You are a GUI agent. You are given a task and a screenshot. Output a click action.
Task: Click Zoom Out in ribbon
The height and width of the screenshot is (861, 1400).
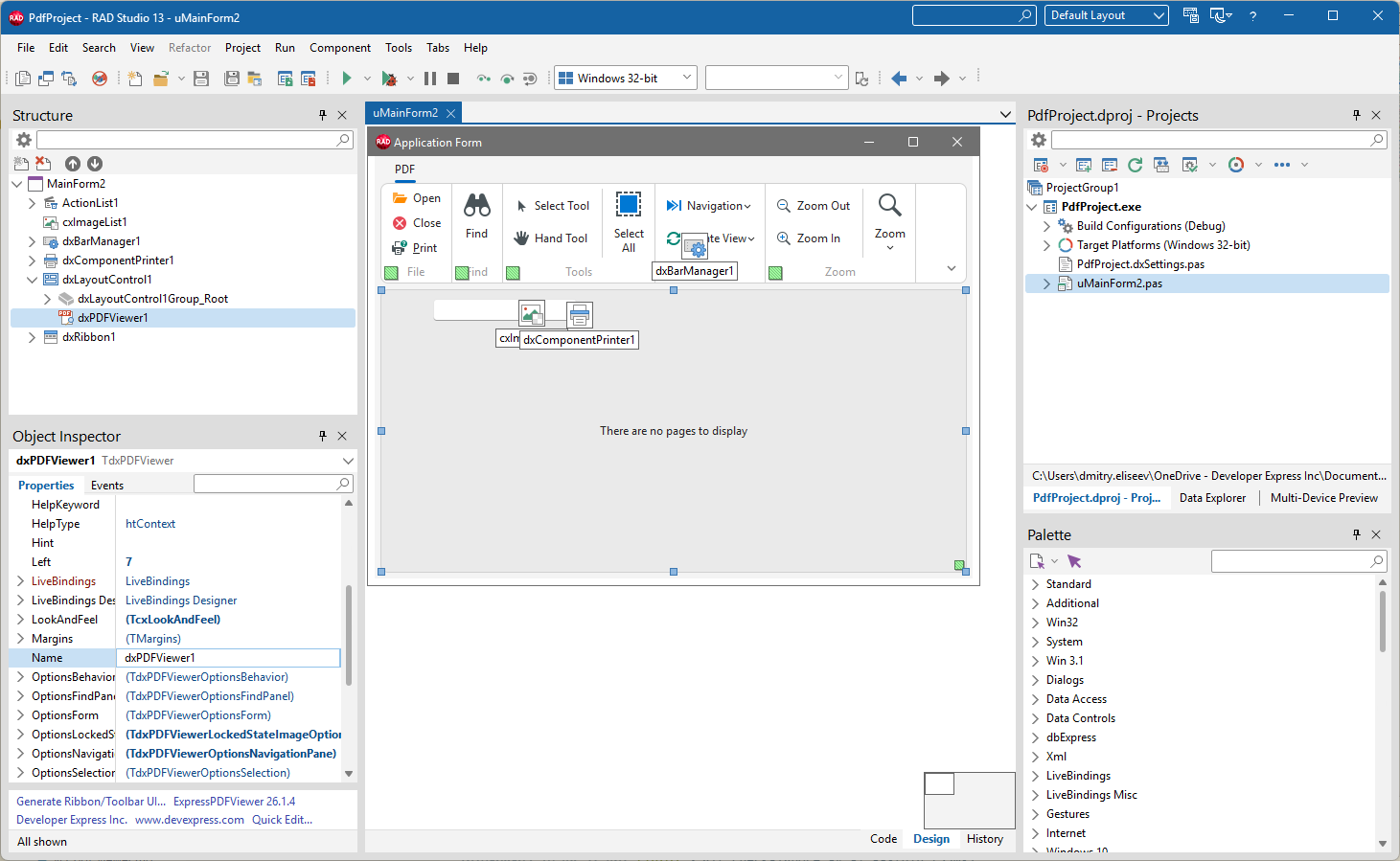pyautogui.click(x=814, y=206)
